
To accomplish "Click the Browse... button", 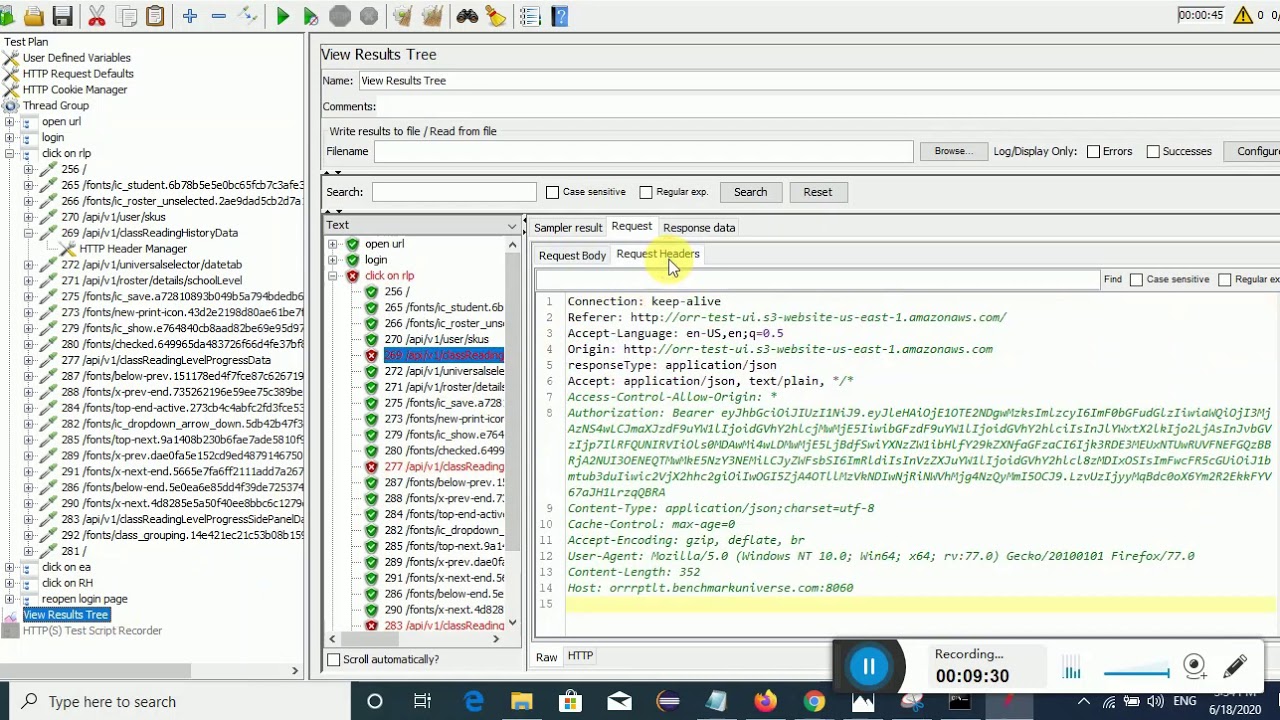I will (x=952, y=151).
